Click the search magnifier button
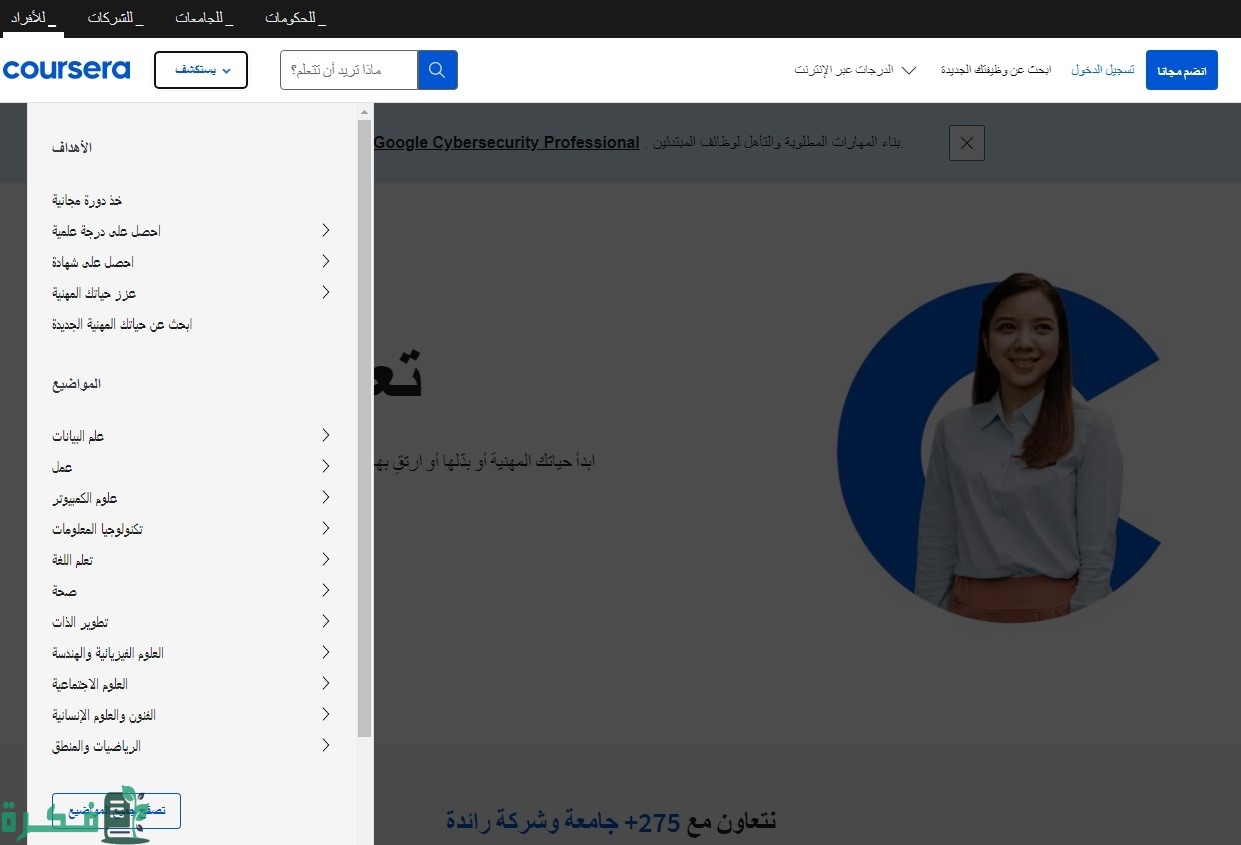1241x845 pixels. click(x=437, y=70)
